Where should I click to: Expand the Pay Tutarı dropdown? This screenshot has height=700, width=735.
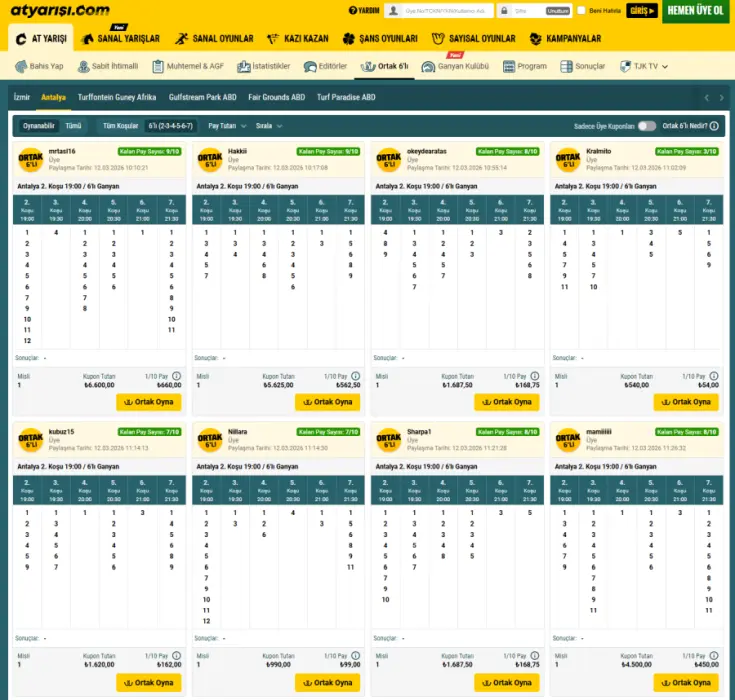tap(226, 126)
